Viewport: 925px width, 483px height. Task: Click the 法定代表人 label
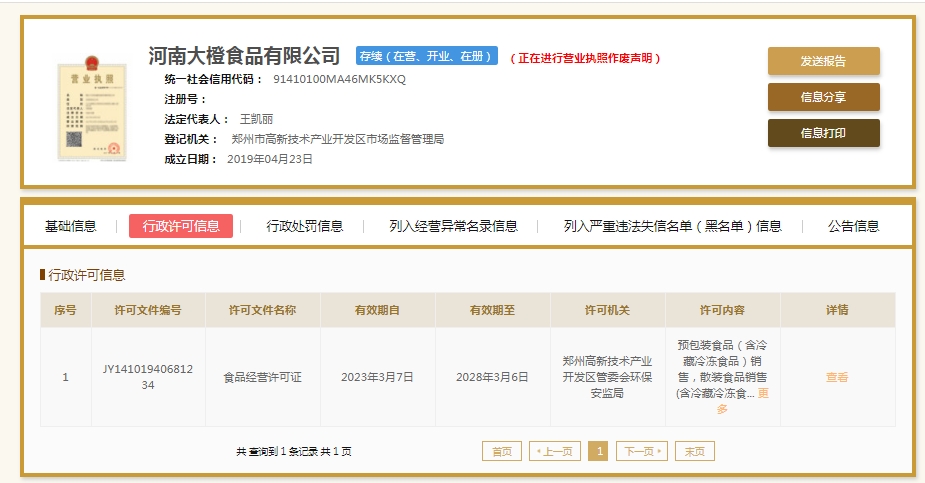coord(196,119)
